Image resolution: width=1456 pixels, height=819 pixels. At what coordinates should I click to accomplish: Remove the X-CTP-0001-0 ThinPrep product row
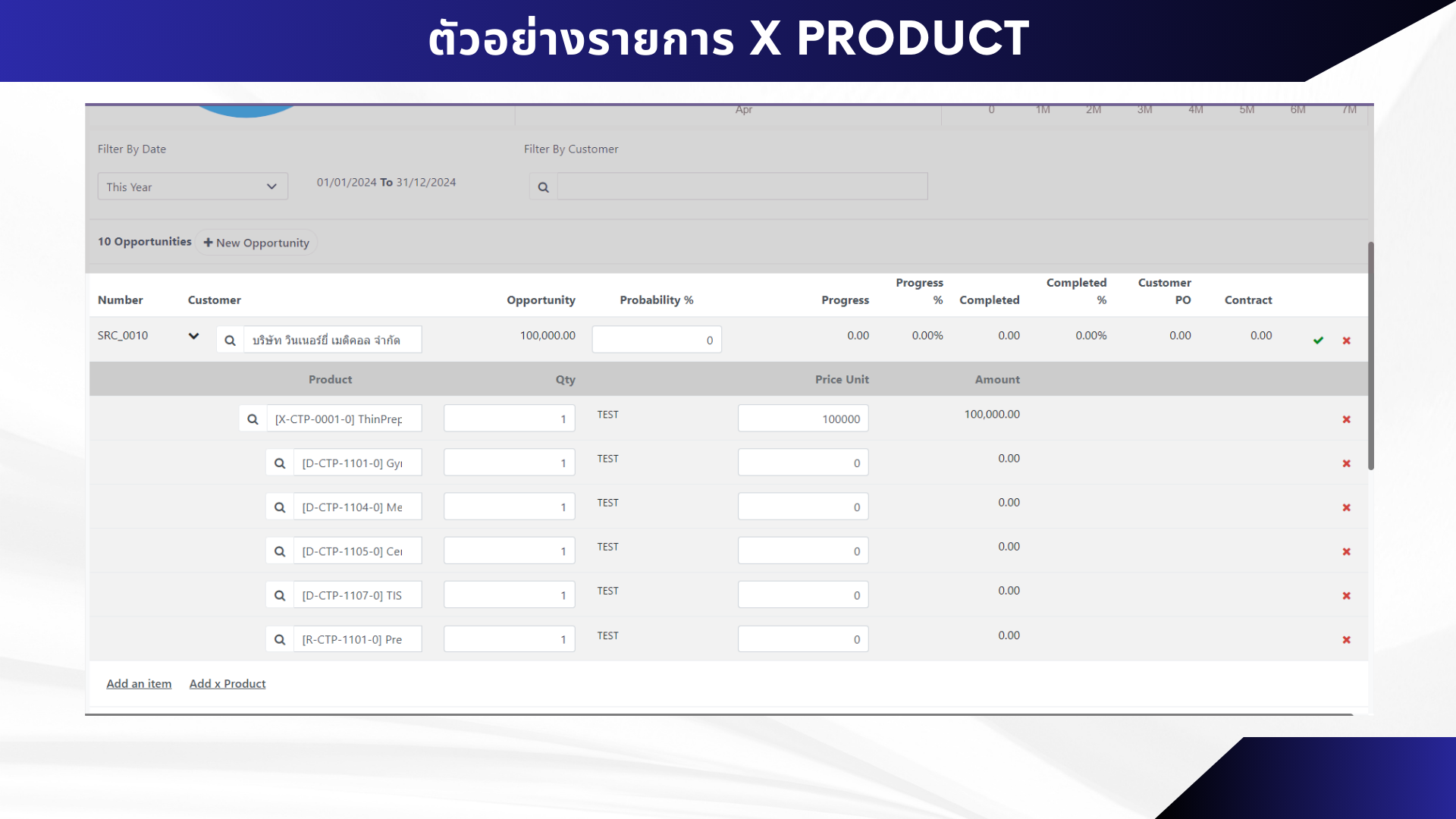(1347, 419)
